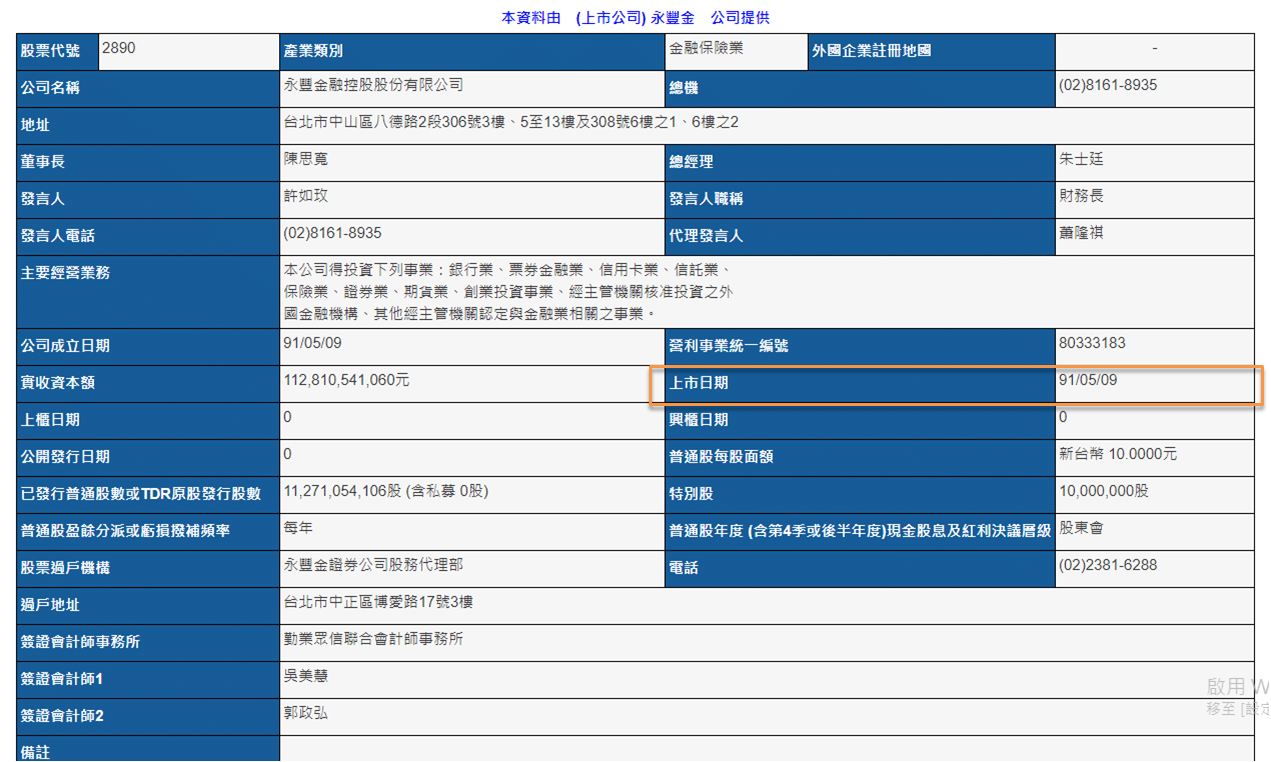Click the spokesperson title 財務長
Viewport: 1271px width, 762px height.
1081,196
